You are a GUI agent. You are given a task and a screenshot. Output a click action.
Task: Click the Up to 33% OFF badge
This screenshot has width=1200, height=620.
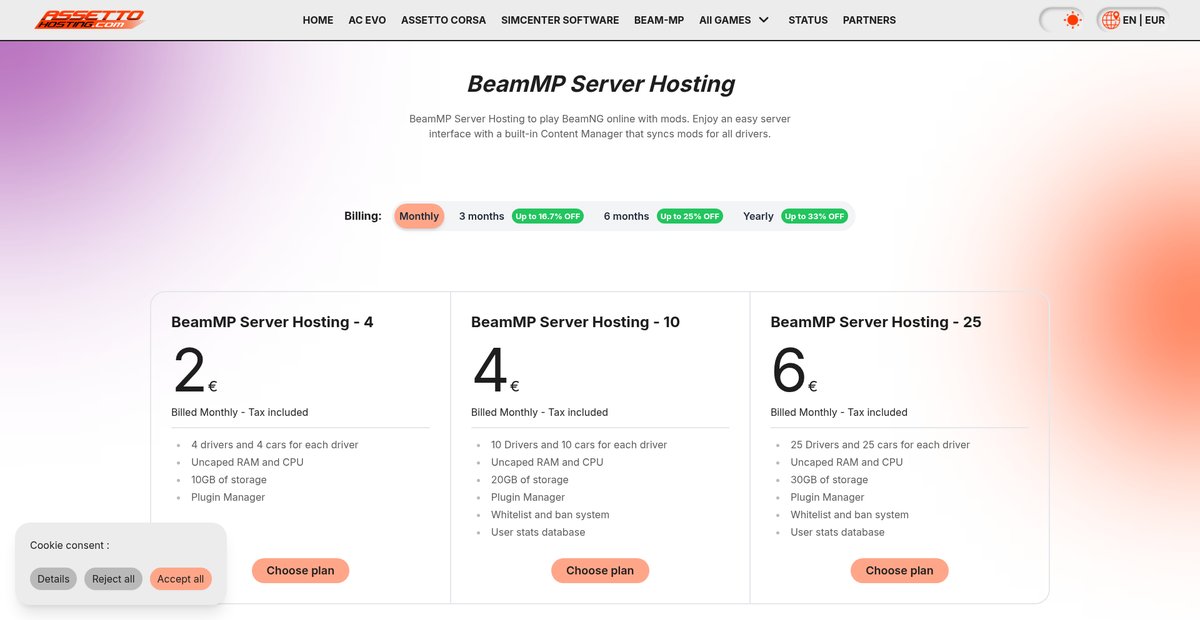[815, 216]
